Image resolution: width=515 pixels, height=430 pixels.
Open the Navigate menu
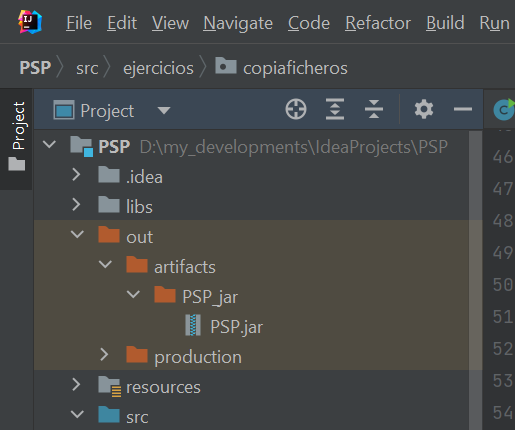(238, 23)
